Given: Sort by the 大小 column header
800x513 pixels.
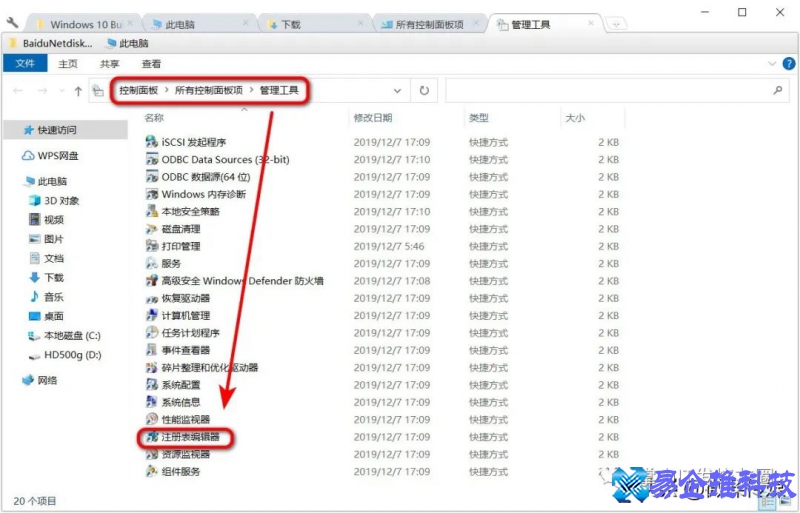Looking at the screenshot, I should (575, 118).
